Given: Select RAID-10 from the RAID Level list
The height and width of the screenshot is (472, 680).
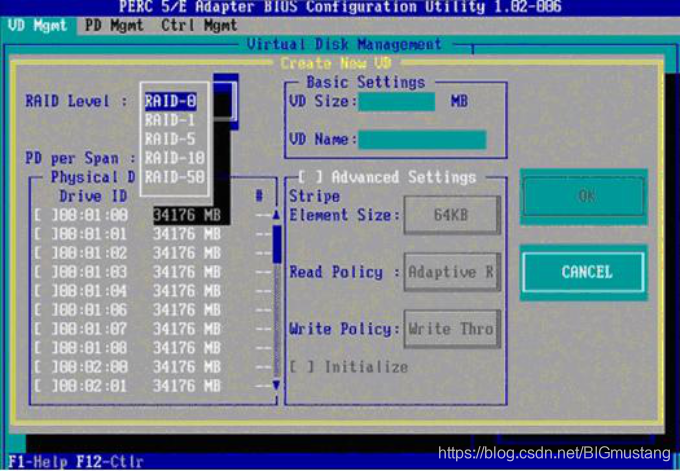Looking at the screenshot, I should pos(174,158).
